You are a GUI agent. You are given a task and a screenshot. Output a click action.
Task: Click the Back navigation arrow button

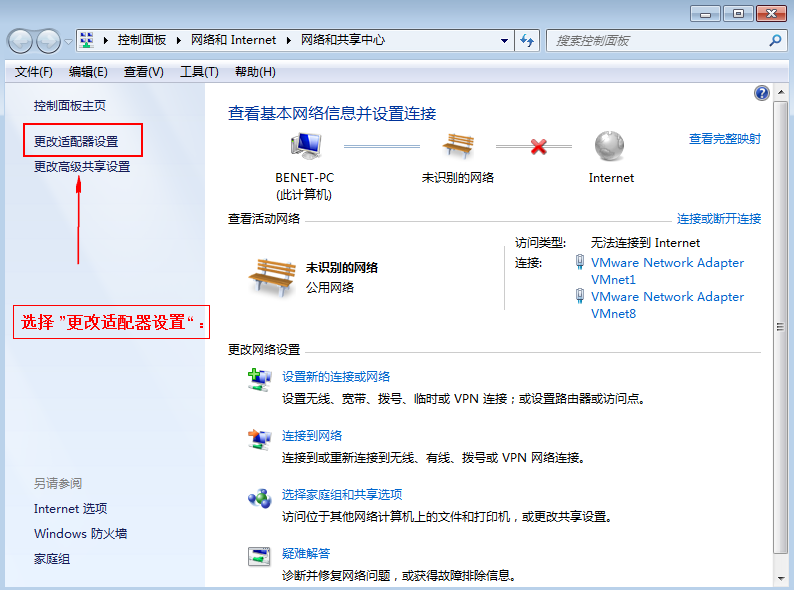[21, 41]
